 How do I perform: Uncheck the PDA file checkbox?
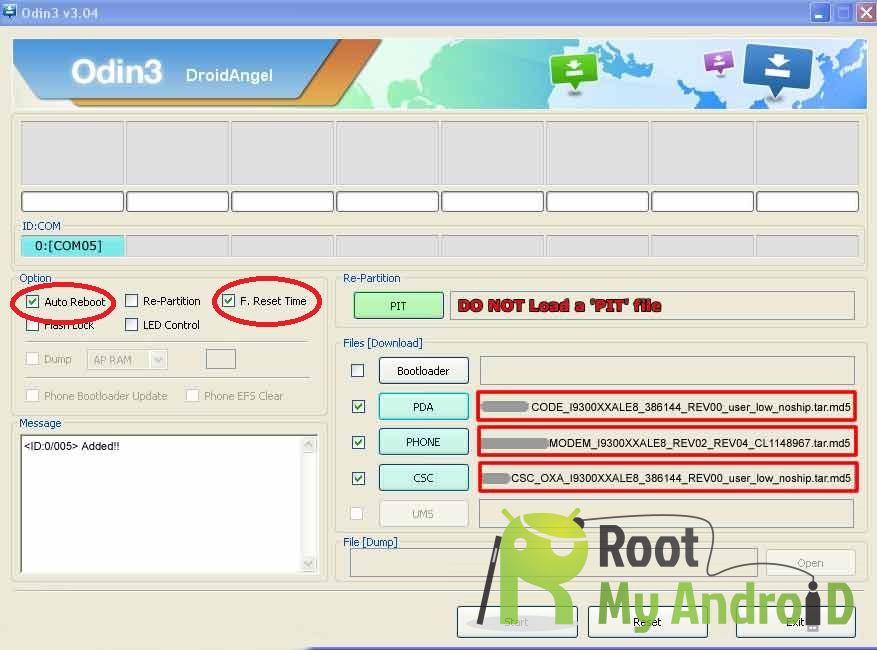pos(358,407)
